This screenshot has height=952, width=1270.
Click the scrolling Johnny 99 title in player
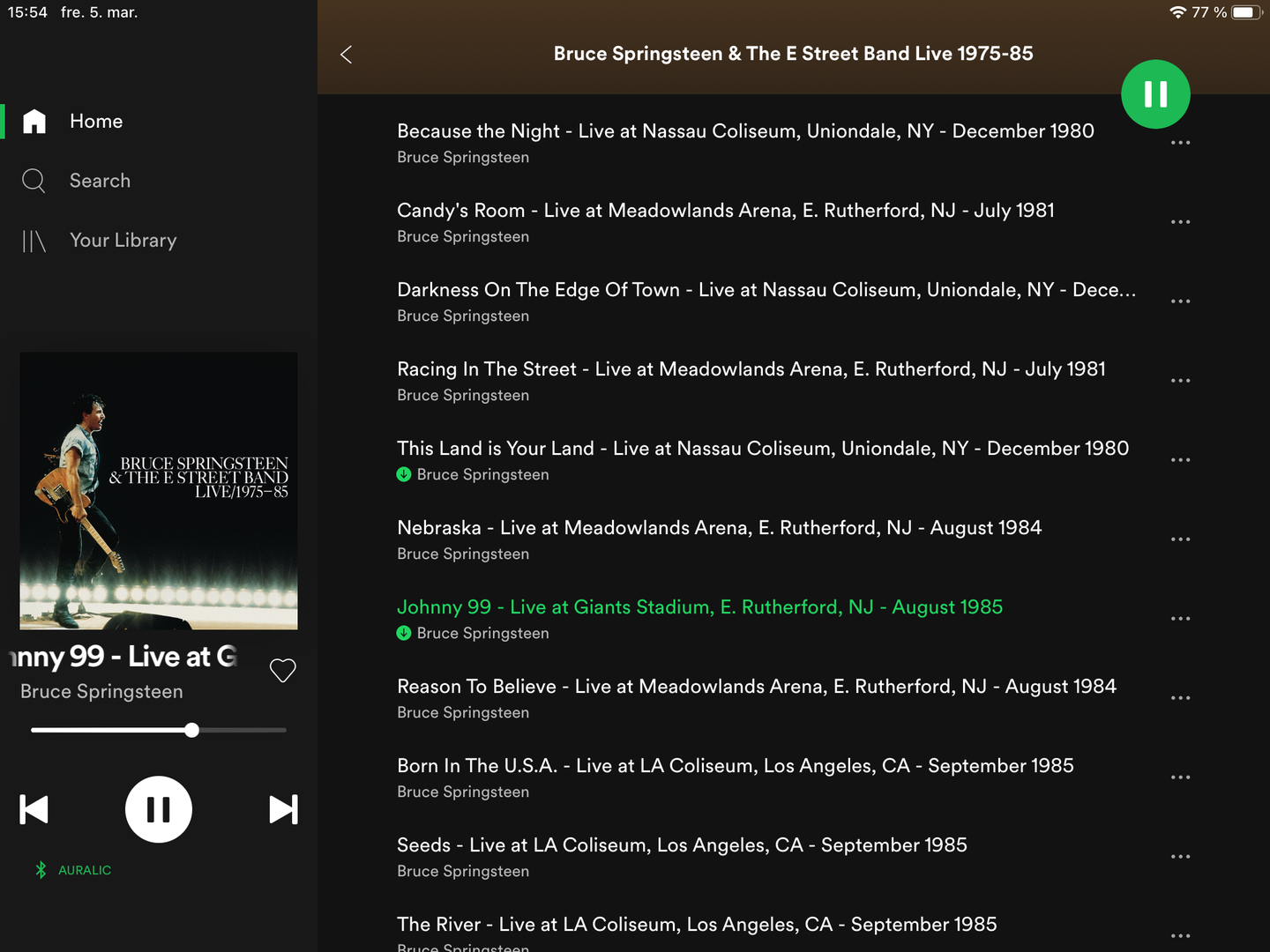click(x=124, y=657)
